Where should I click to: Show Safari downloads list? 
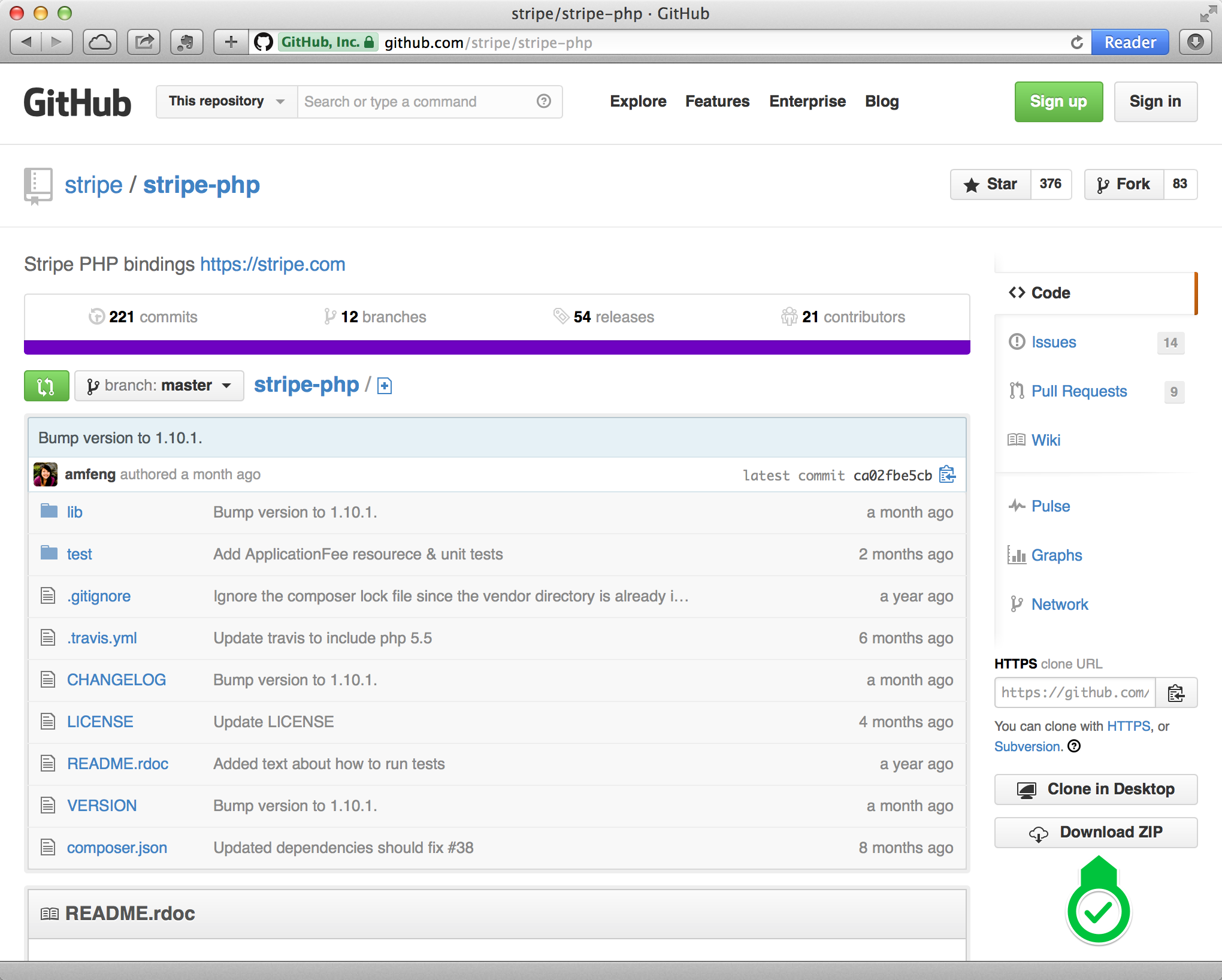(x=1195, y=42)
